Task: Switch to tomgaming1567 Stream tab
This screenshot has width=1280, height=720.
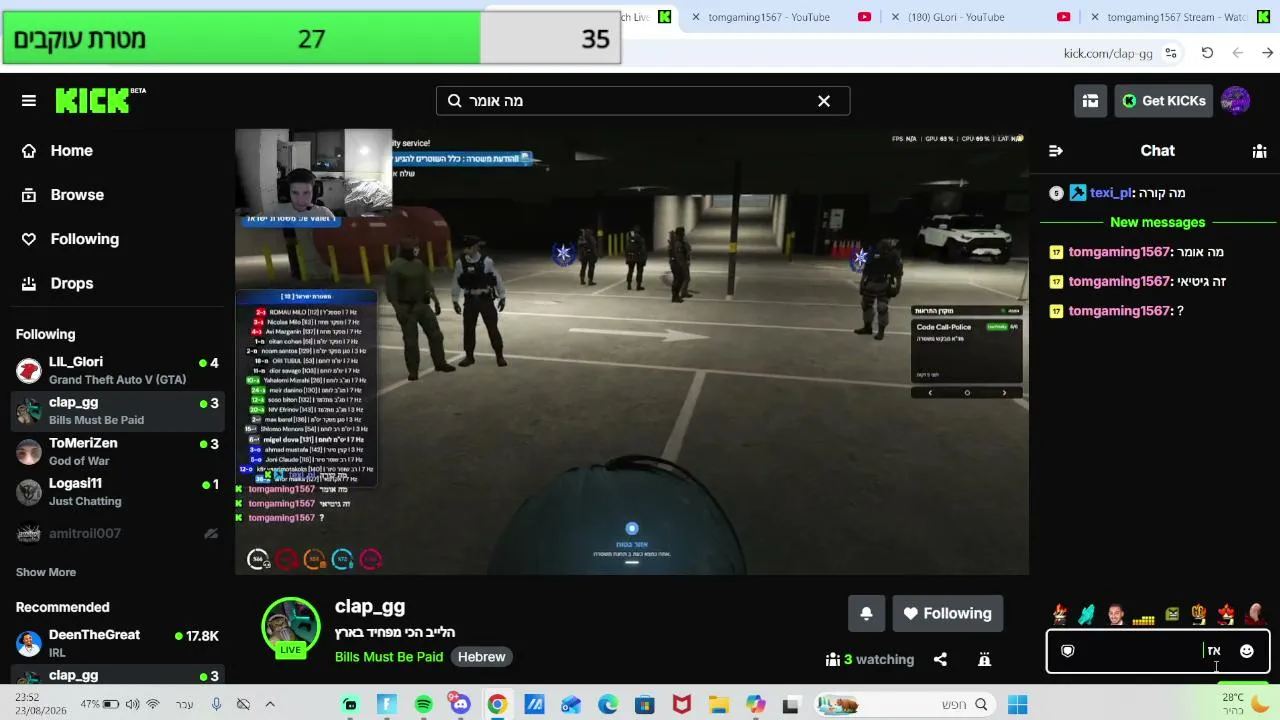Action: click(1176, 17)
